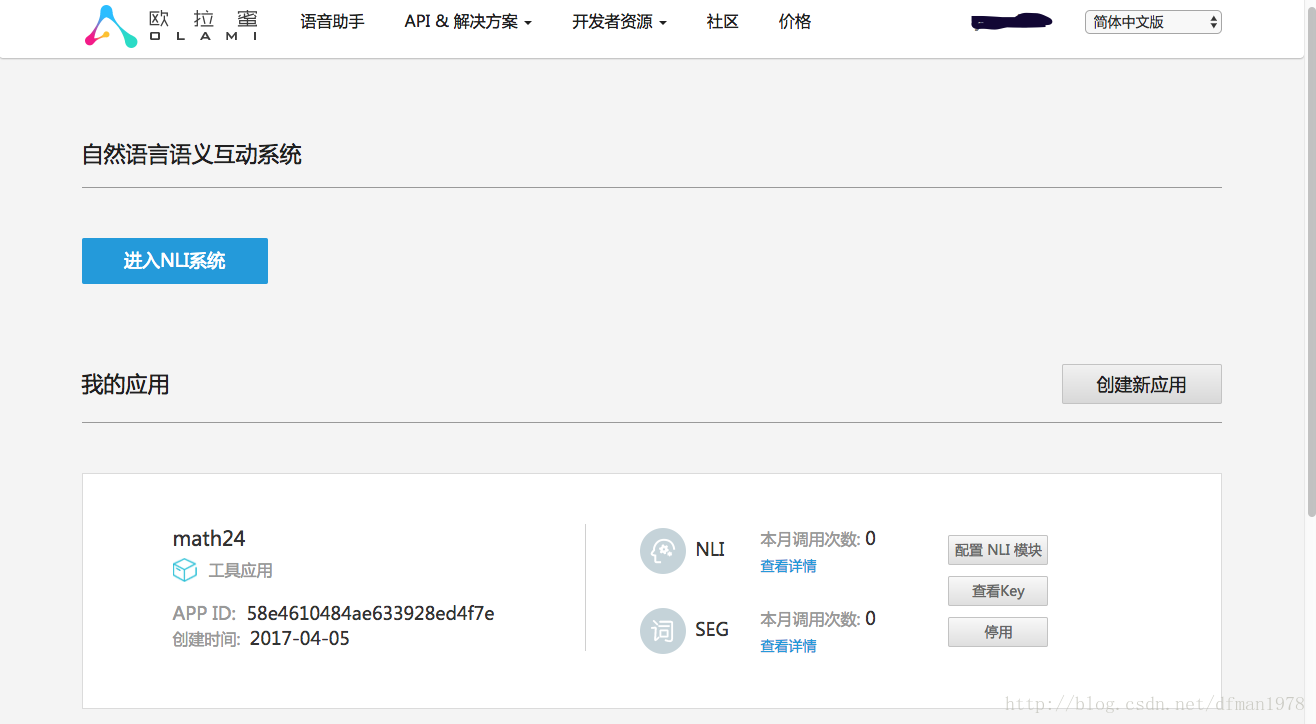Click the 进入NLI系统 button
The image size is (1316, 724).
[175, 261]
